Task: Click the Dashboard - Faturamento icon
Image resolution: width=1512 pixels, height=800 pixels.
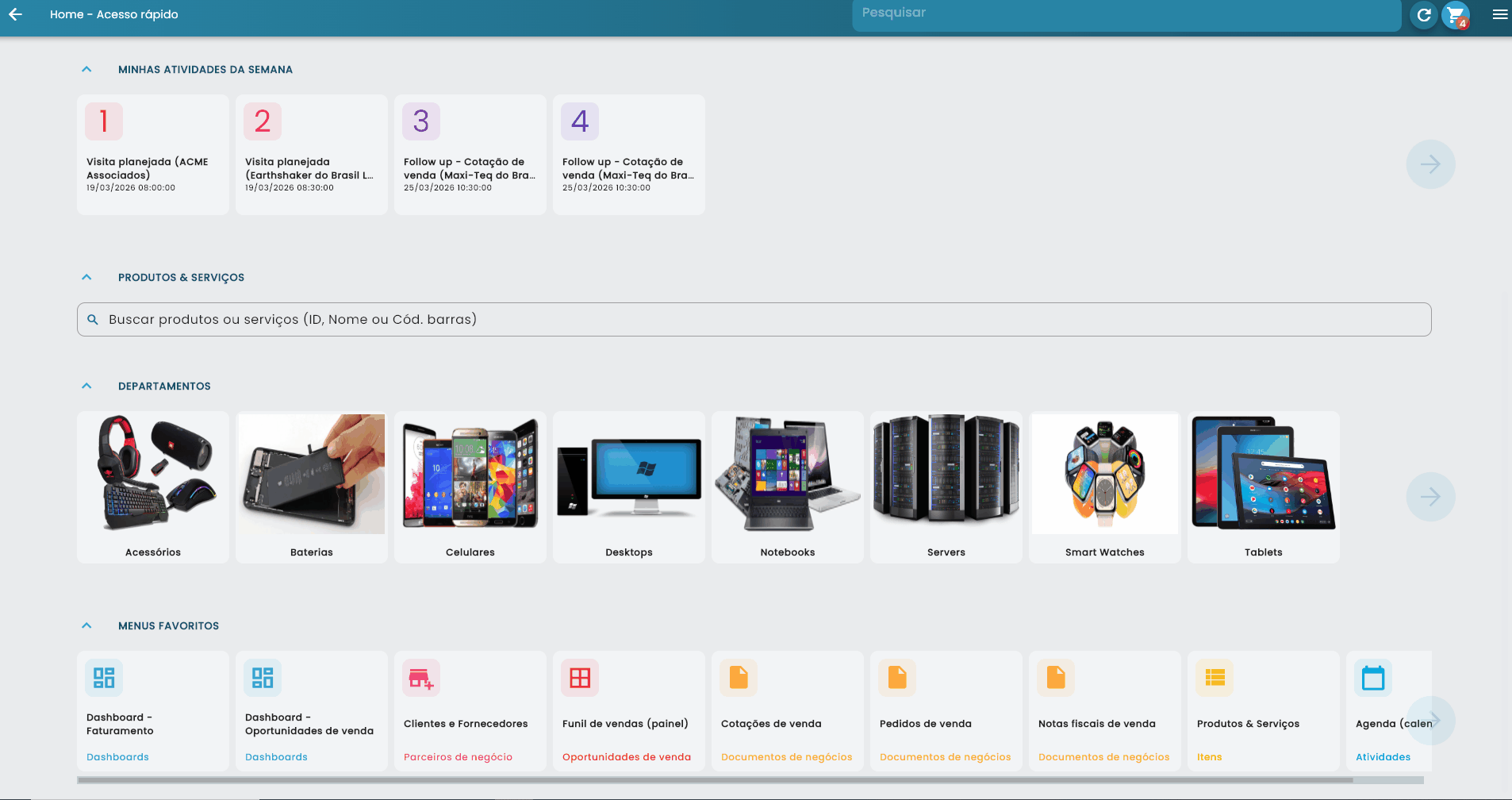Action: point(104,678)
